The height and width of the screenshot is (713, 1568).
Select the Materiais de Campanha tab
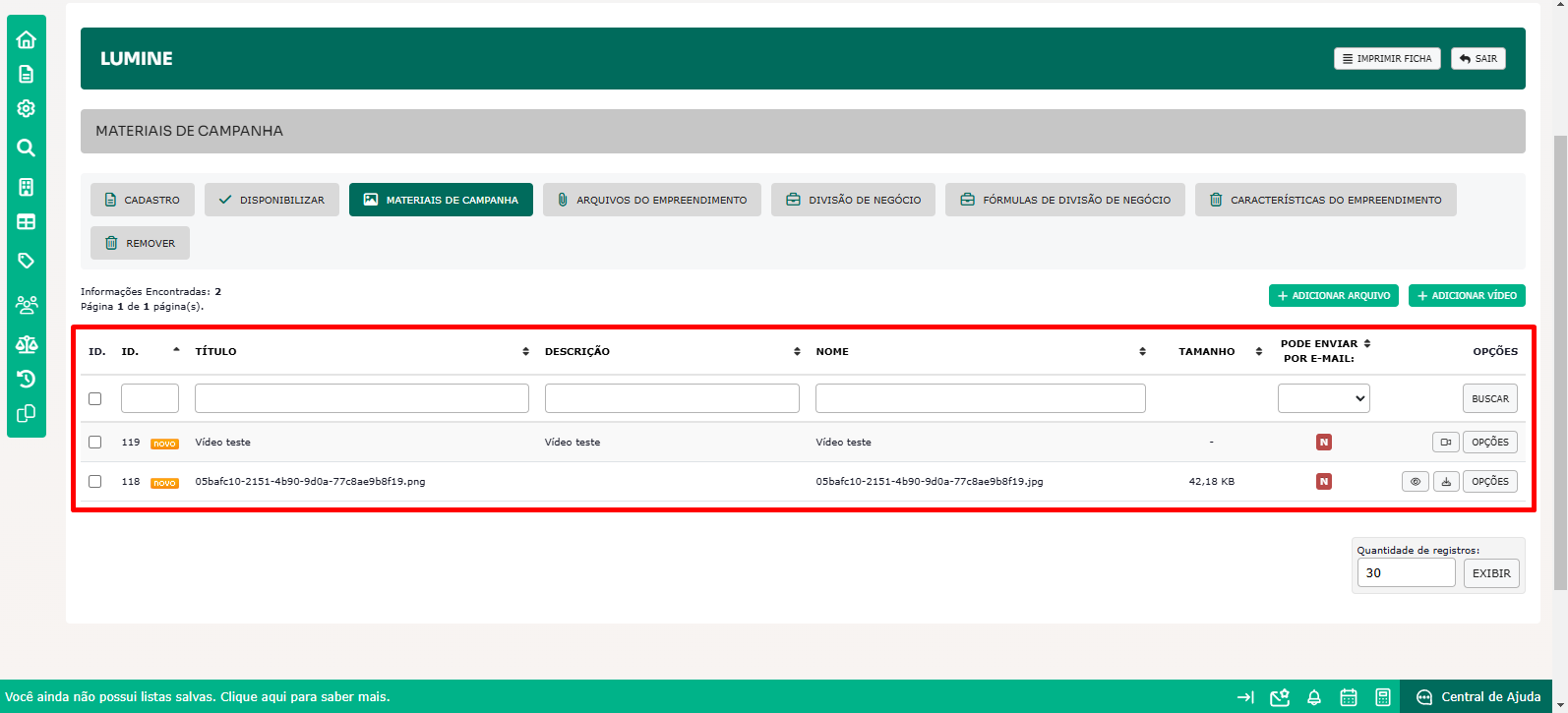click(441, 200)
